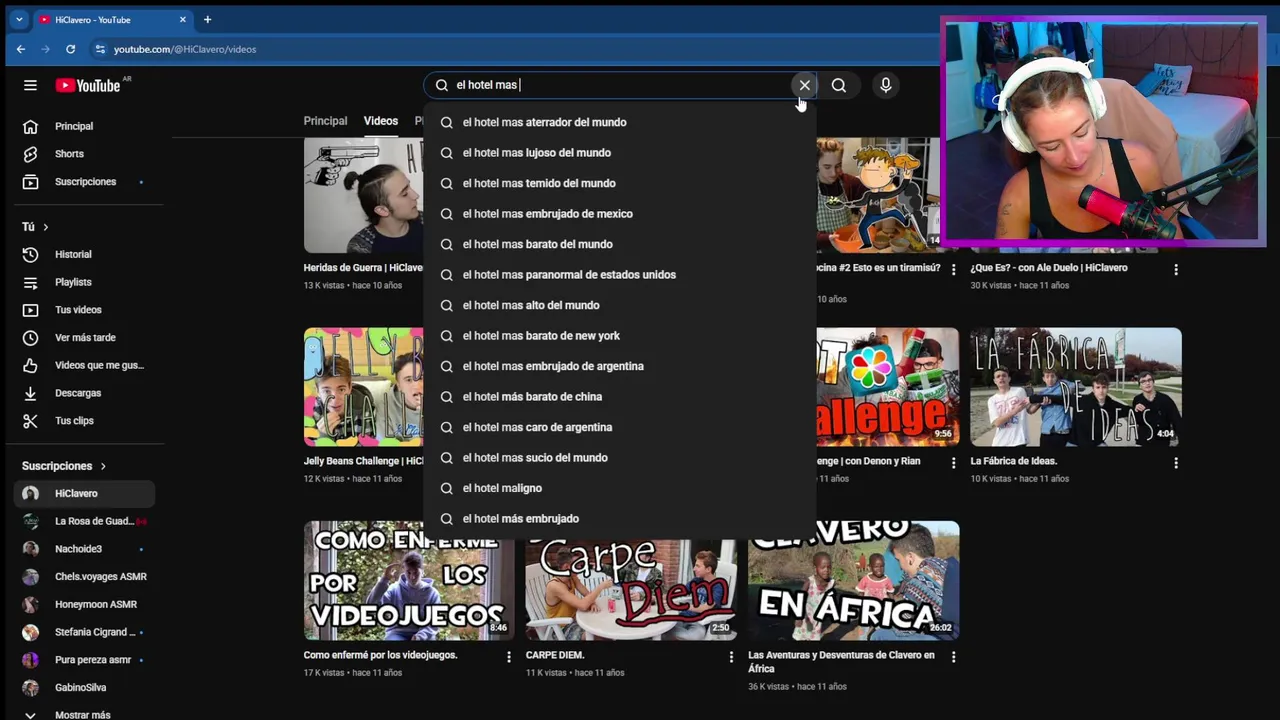Choose suggestion 'el hotel maligno'
Screen dimensions: 1280x720
click(x=620, y=488)
